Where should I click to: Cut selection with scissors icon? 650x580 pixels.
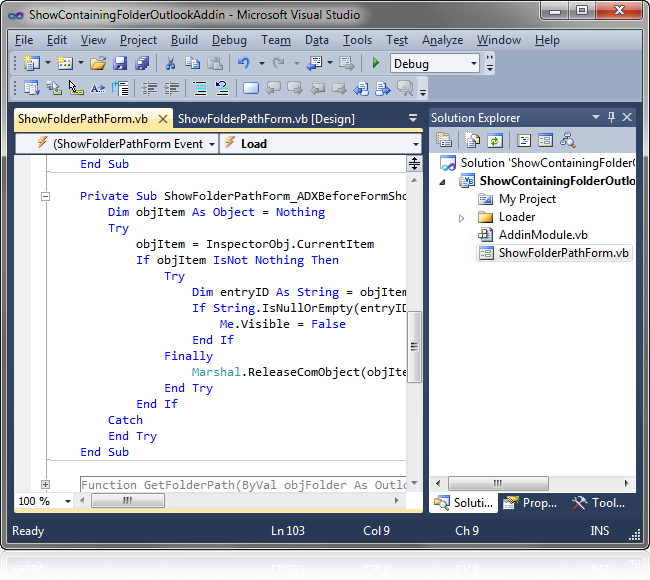coord(170,63)
